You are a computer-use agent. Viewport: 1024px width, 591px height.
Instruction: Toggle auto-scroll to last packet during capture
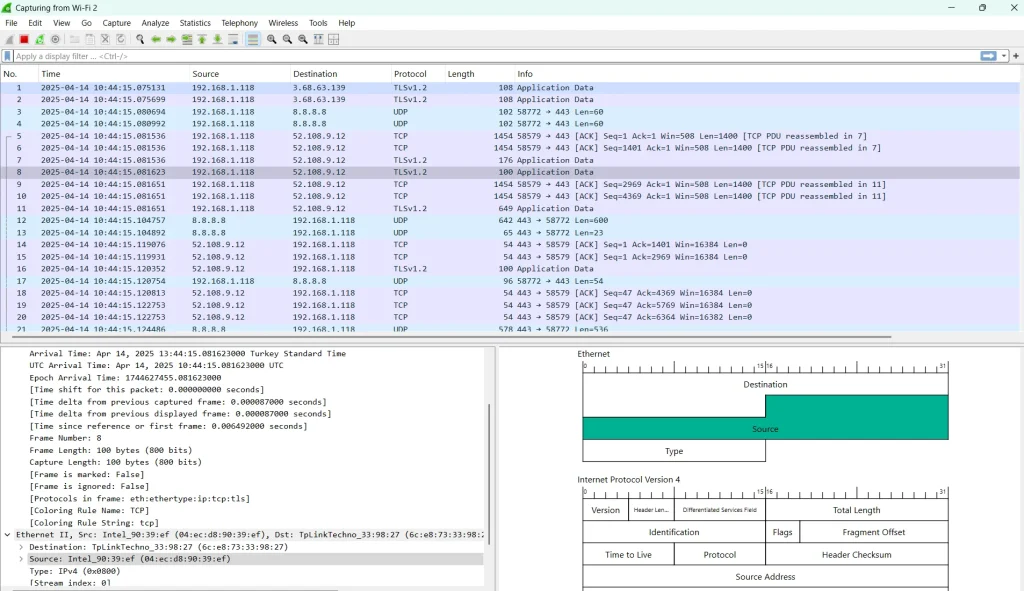[233, 39]
